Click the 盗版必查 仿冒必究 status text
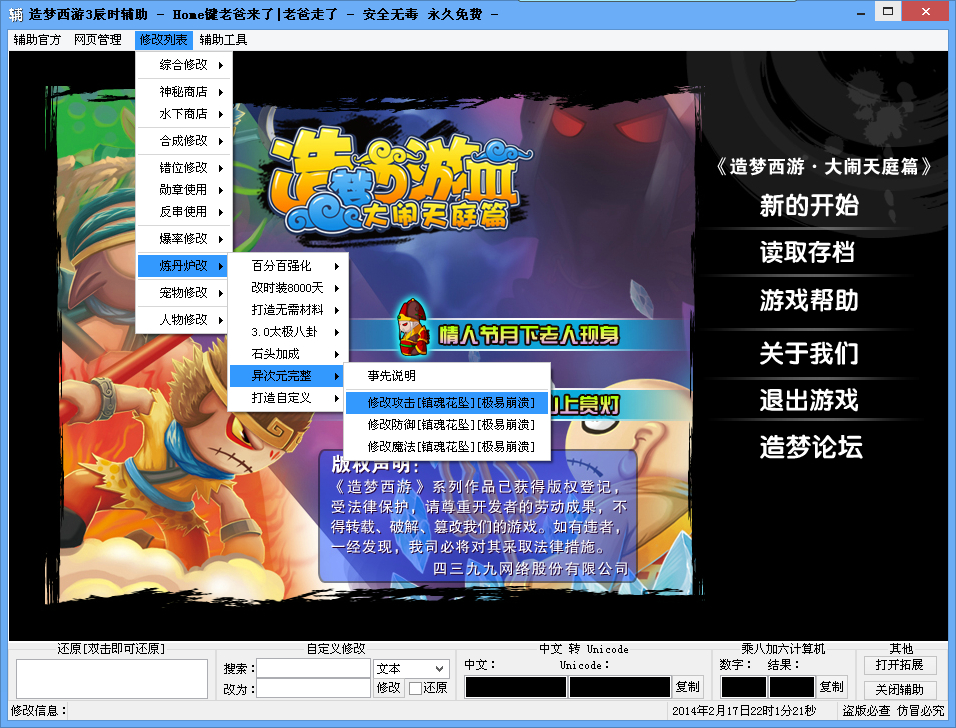Viewport: 956px width, 728px height. click(x=894, y=711)
